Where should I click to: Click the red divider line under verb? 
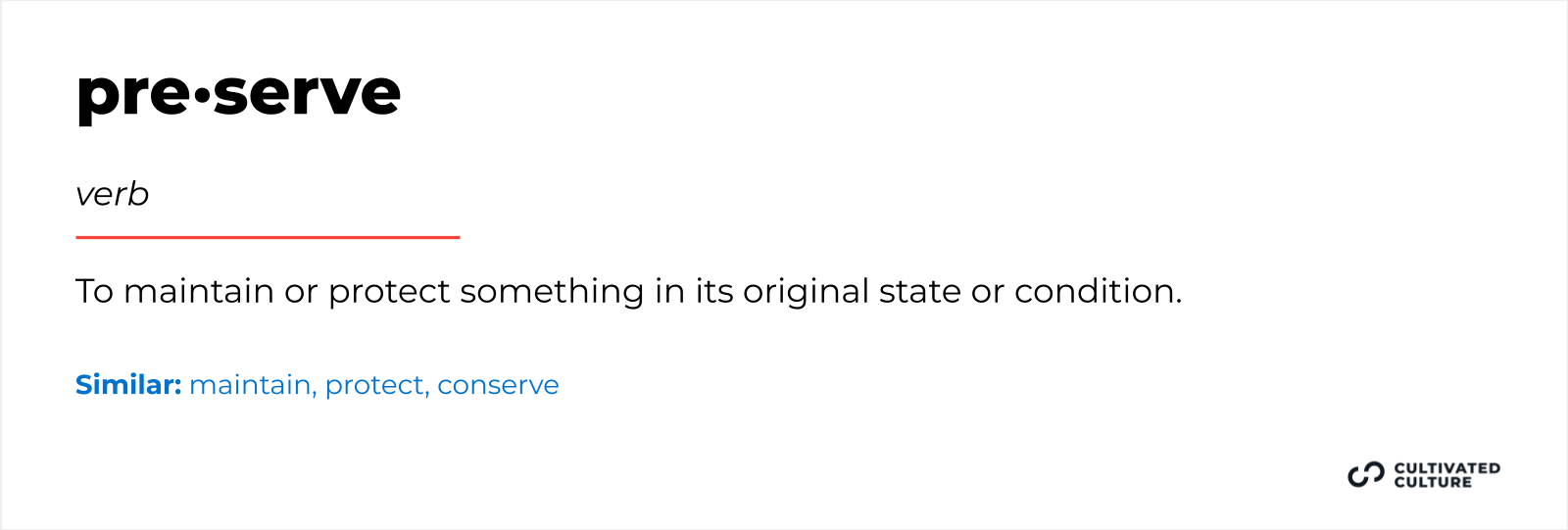(x=268, y=237)
